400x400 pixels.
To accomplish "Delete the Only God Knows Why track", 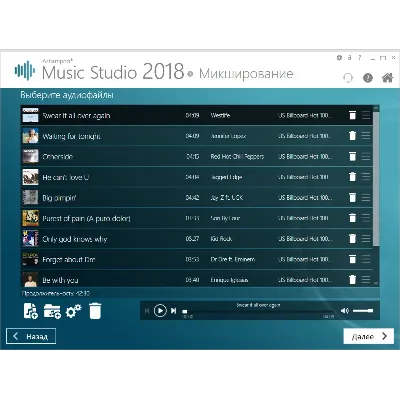I will pyautogui.click(x=352, y=239).
